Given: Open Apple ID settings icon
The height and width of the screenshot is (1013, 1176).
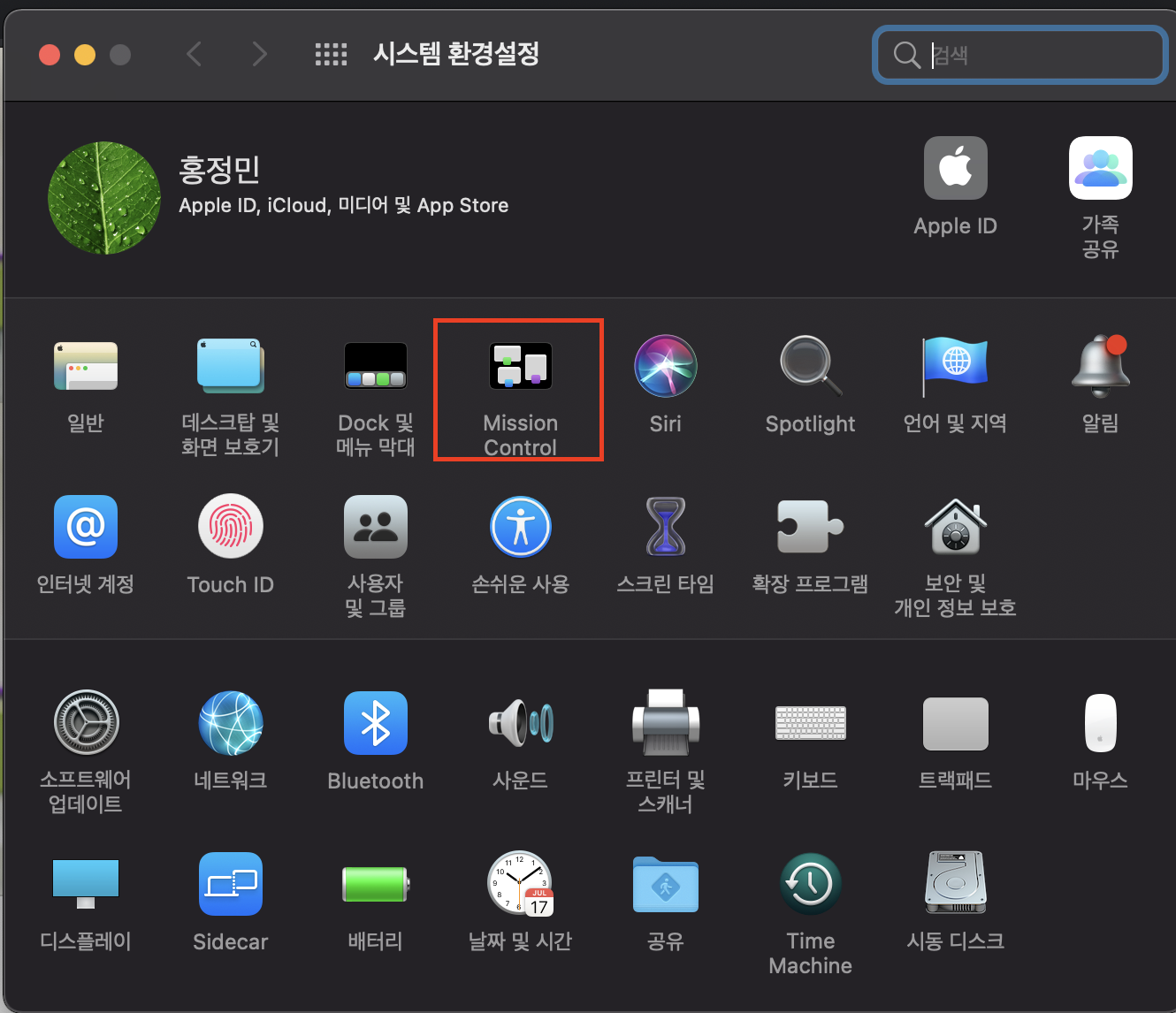Looking at the screenshot, I should click(x=955, y=168).
